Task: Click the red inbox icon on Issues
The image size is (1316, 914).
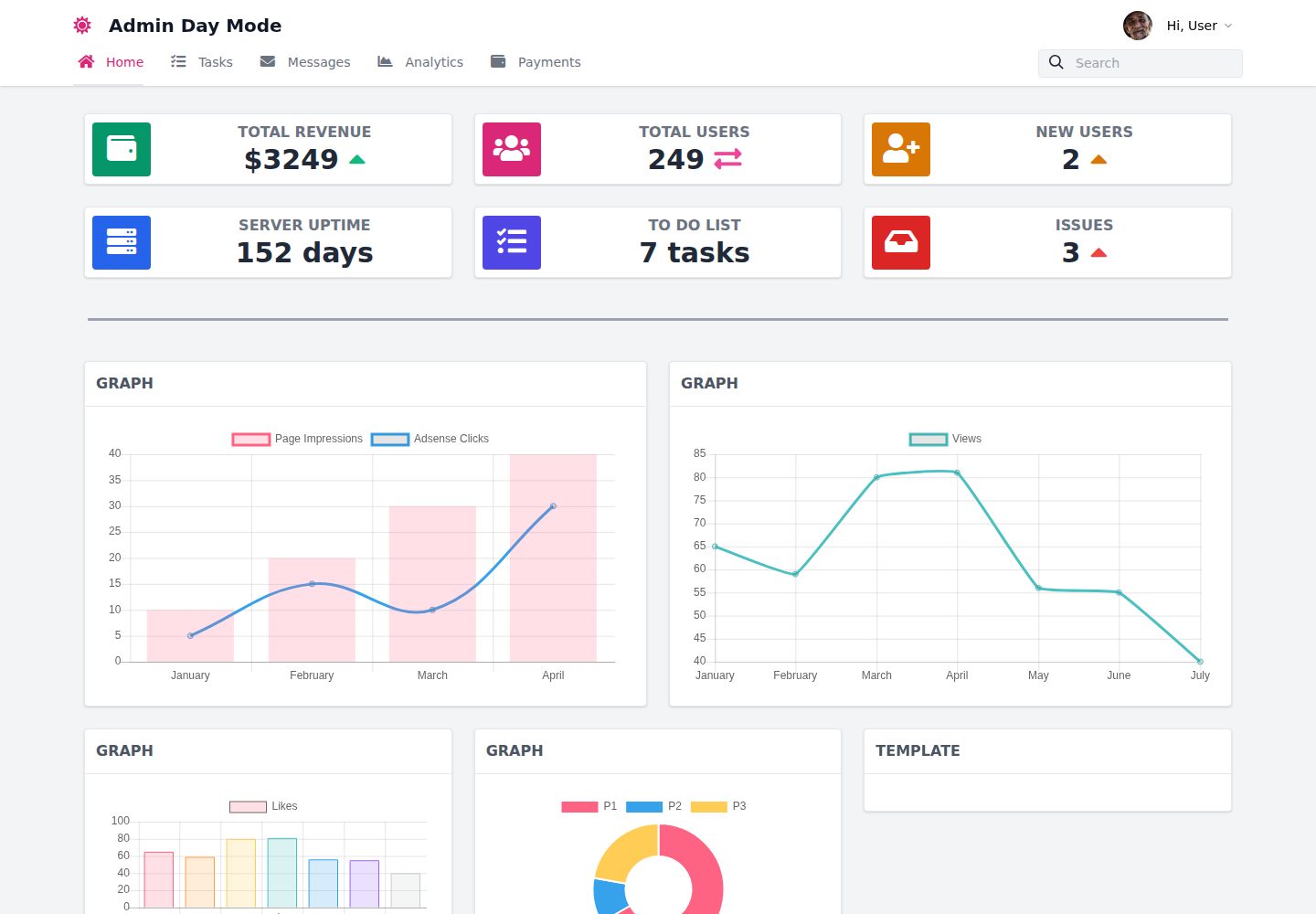Action: point(901,242)
